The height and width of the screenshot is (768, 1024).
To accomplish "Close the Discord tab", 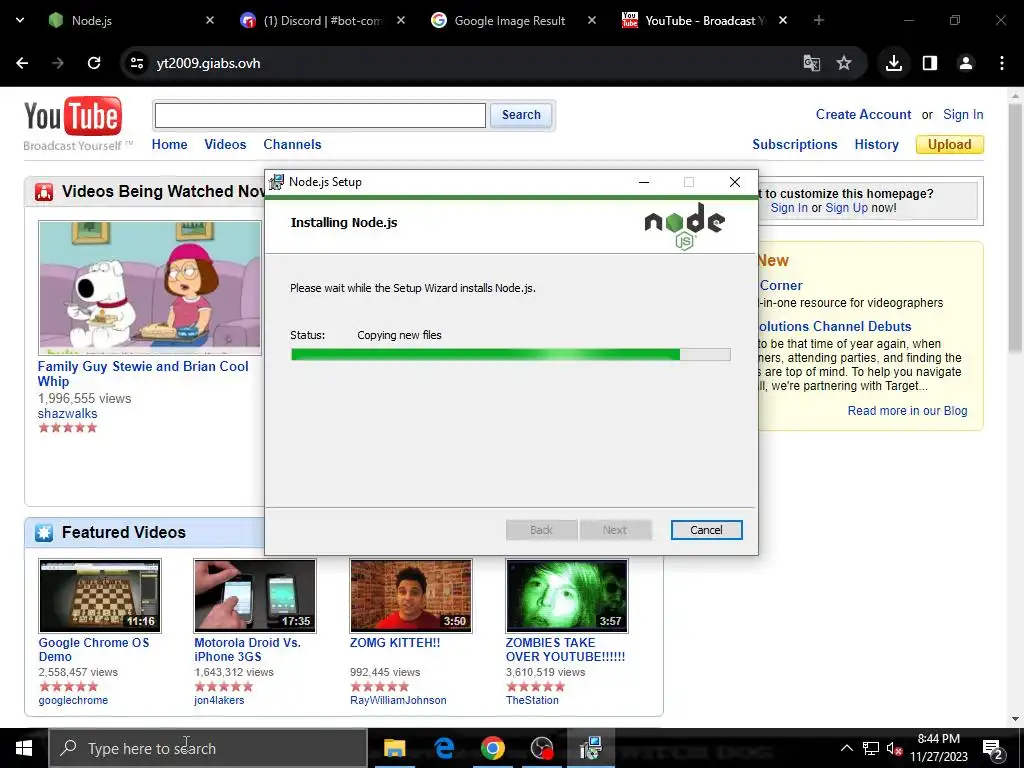I will [x=401, y=20].
